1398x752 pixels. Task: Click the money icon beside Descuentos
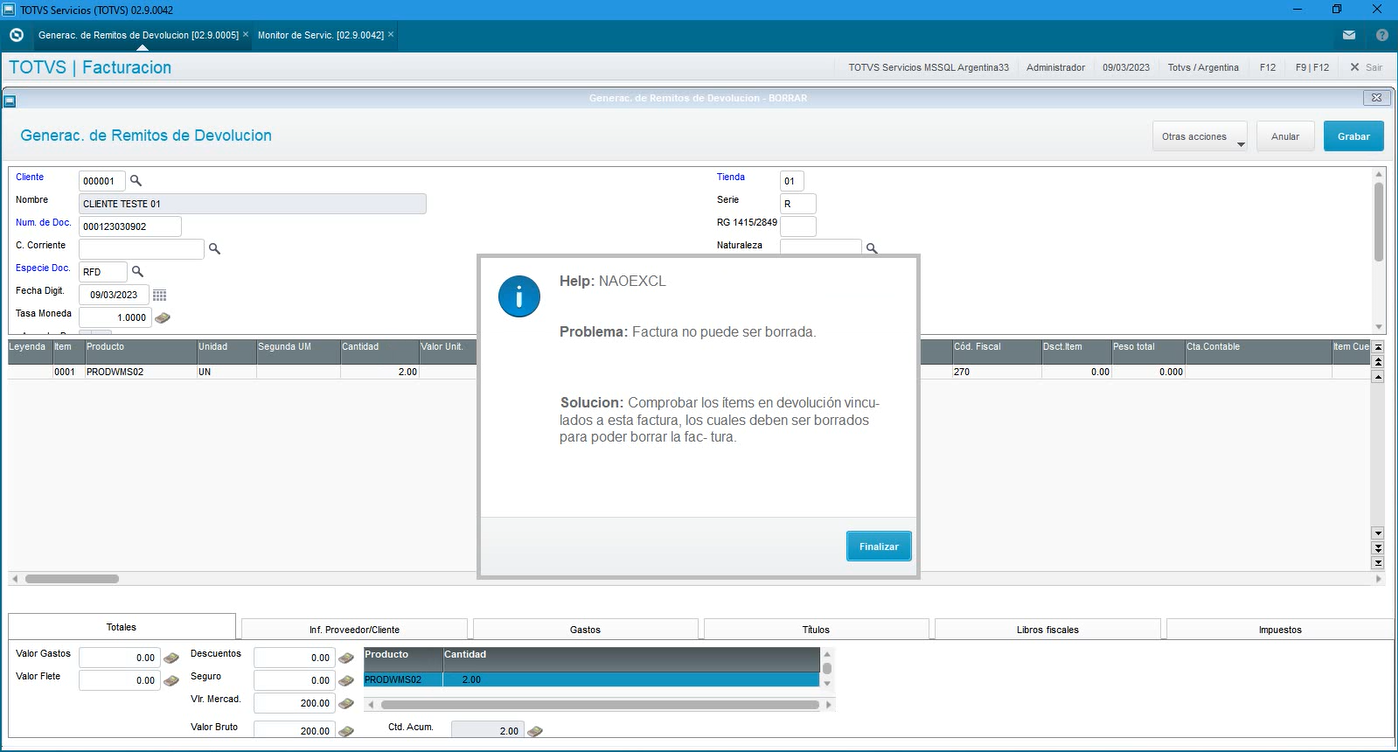coord(346,658)
